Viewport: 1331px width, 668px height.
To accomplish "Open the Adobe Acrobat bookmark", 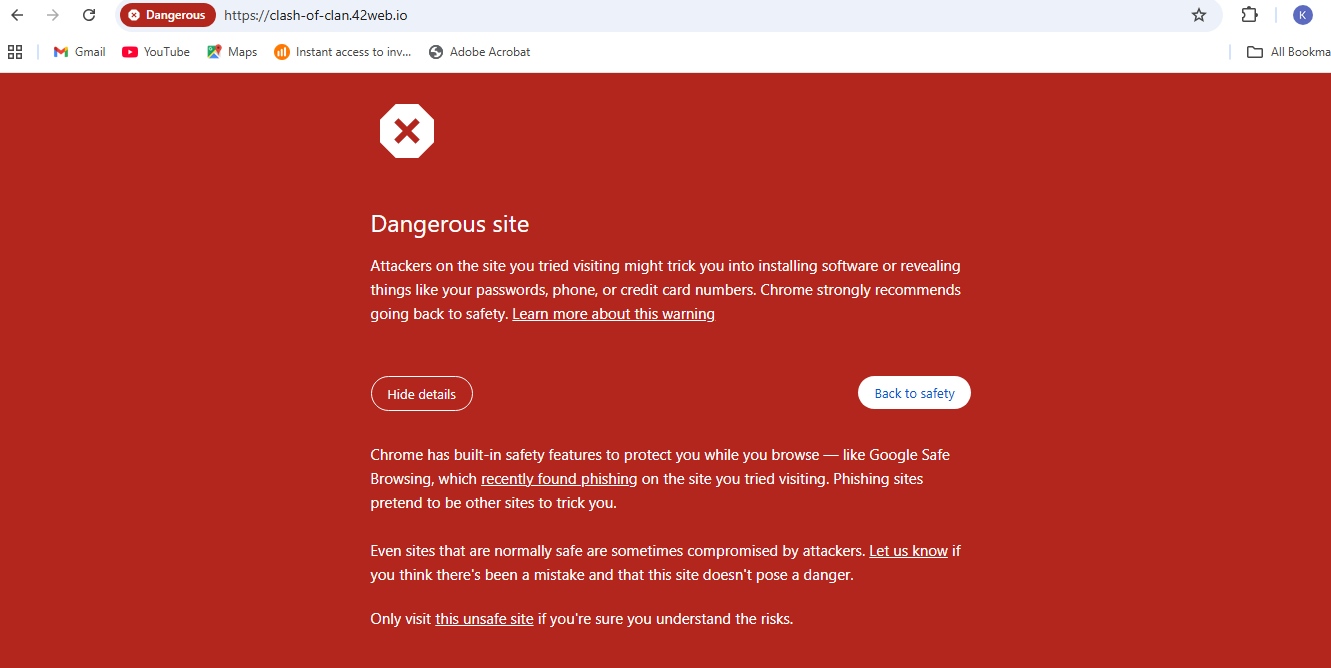I will point(479,52).
